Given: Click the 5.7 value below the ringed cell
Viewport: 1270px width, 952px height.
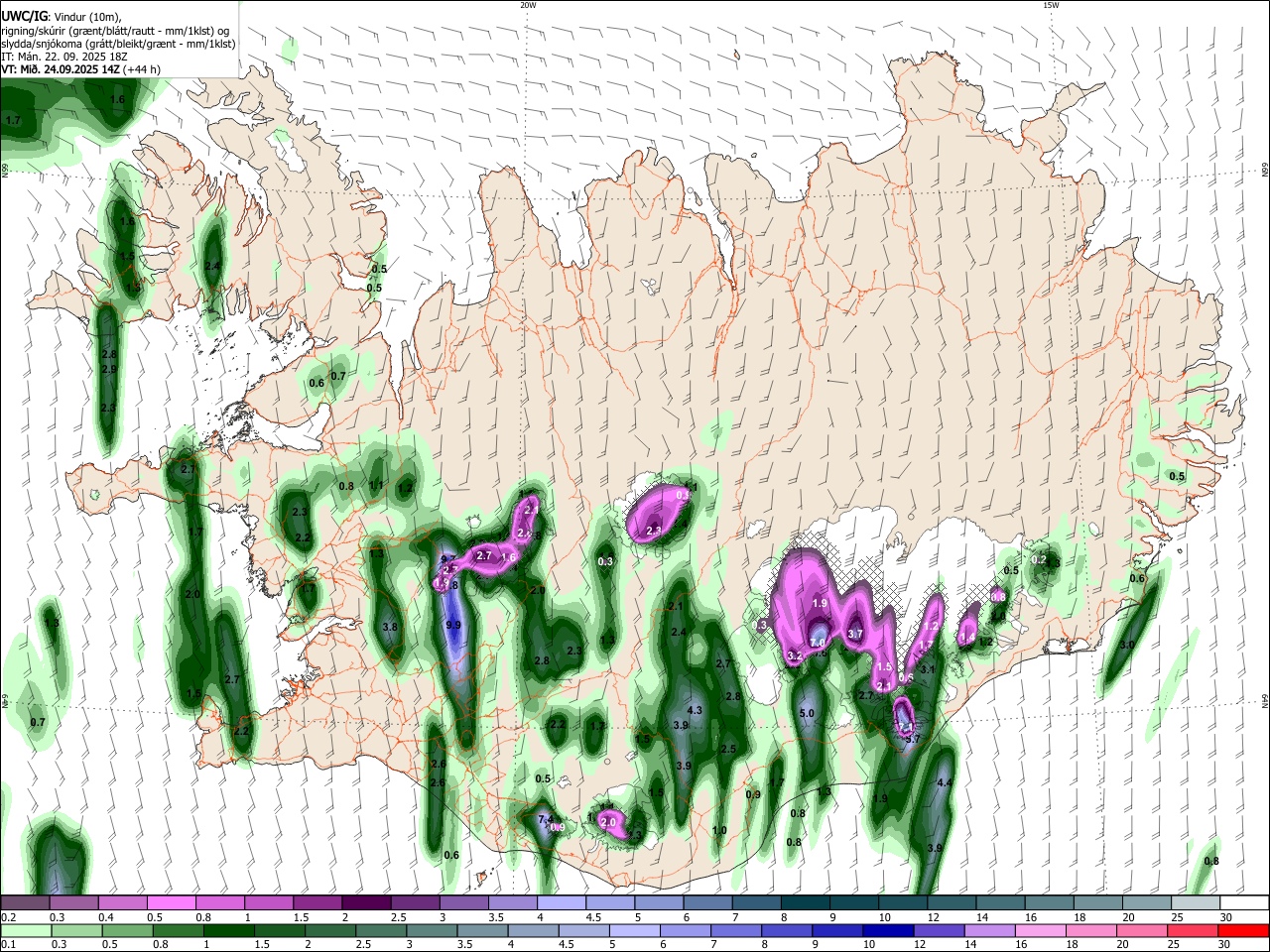Looking at the screenshot, I should pyautogui.click(x=914, y=739).
